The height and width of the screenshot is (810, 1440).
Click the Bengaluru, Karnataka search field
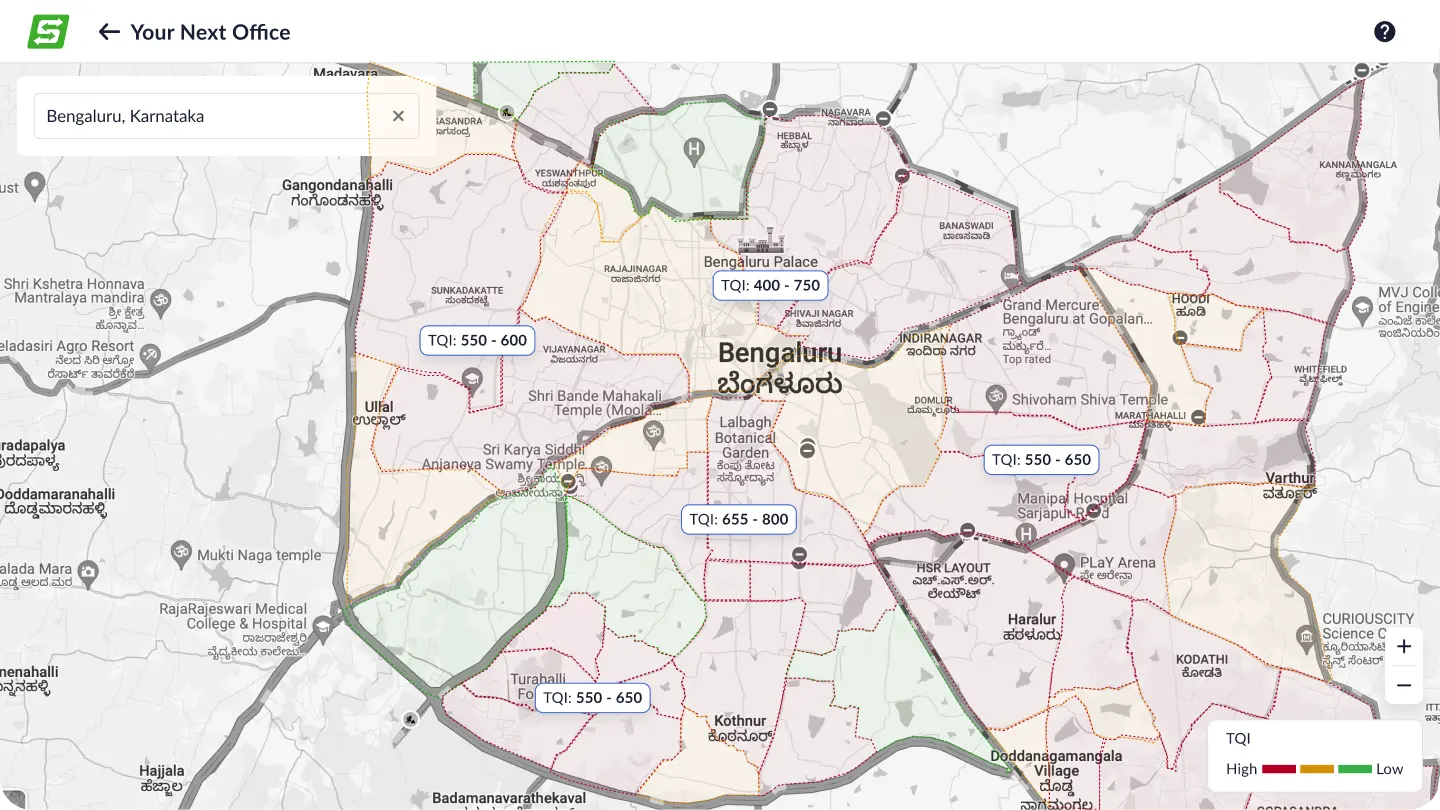click(200, 116)
